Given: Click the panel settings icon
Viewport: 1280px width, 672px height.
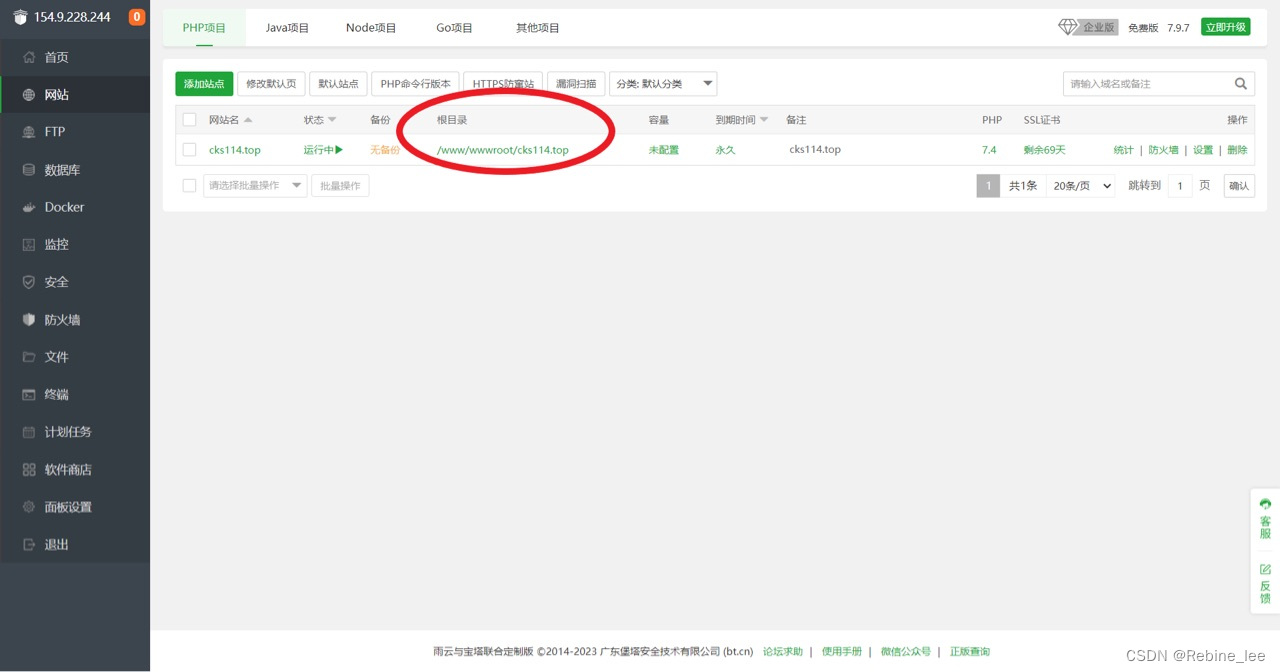Looking at the screenshot, I should 29,507.
